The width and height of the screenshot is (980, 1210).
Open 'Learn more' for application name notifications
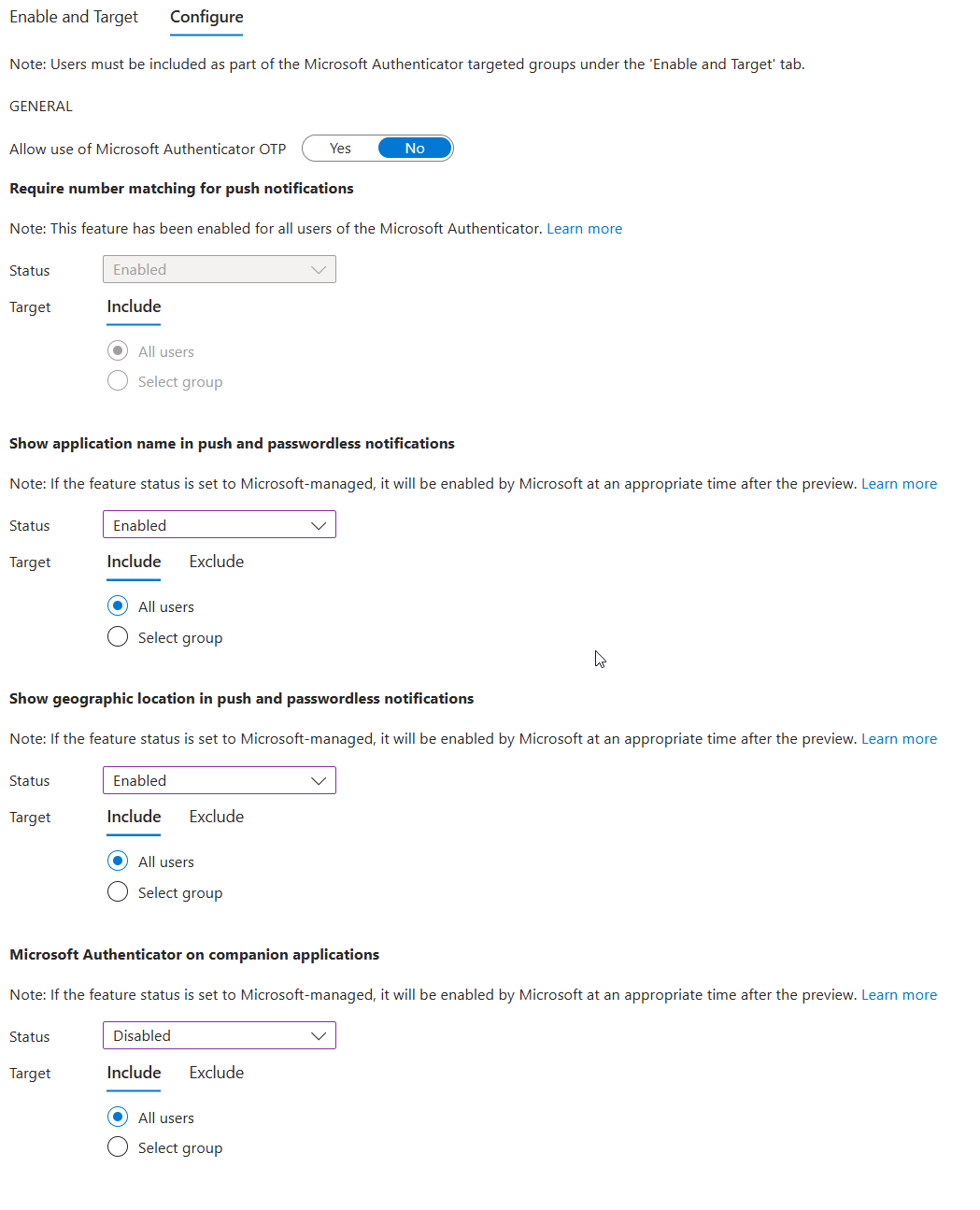(x=899, y=483)
